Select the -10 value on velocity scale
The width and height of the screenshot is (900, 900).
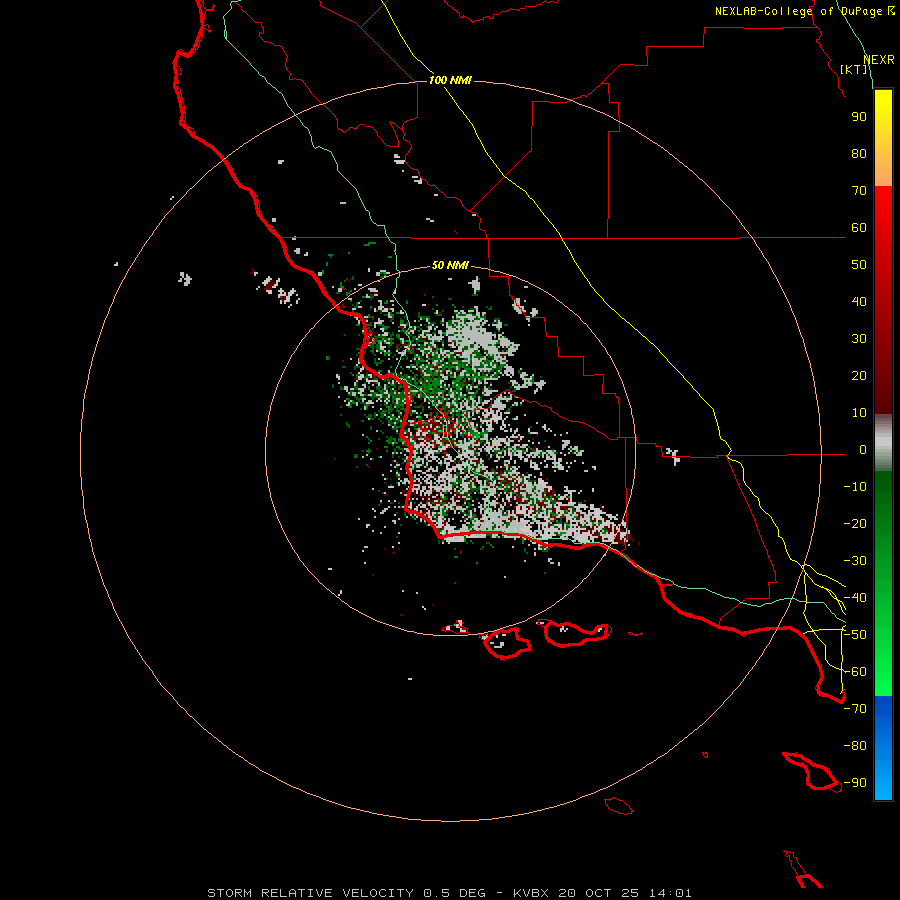coord(855,487)
